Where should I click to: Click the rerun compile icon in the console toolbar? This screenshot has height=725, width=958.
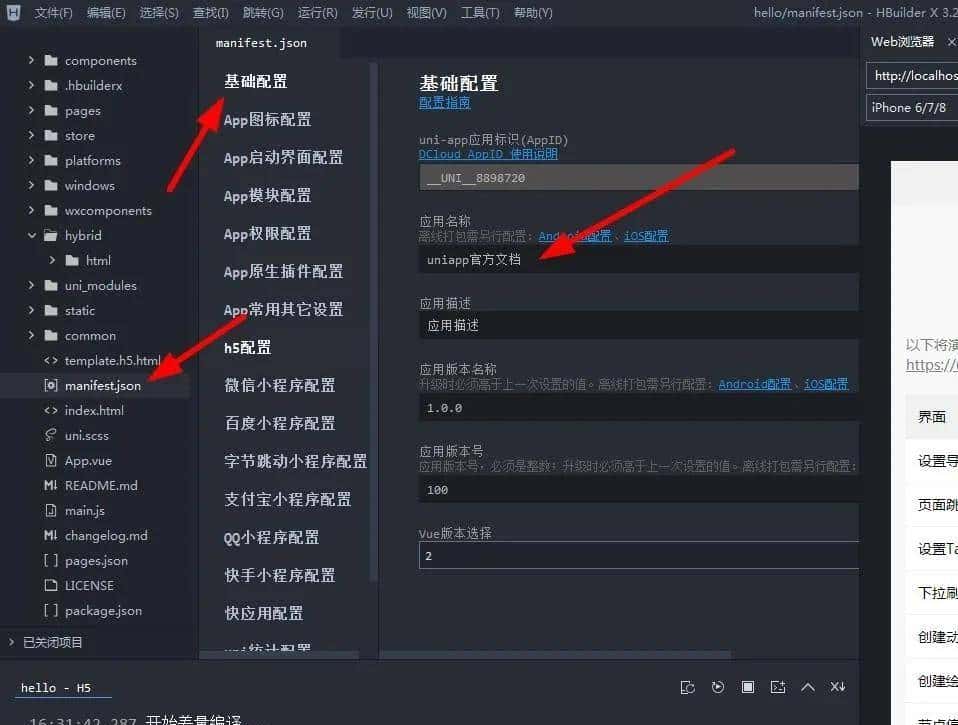[688, 687]
